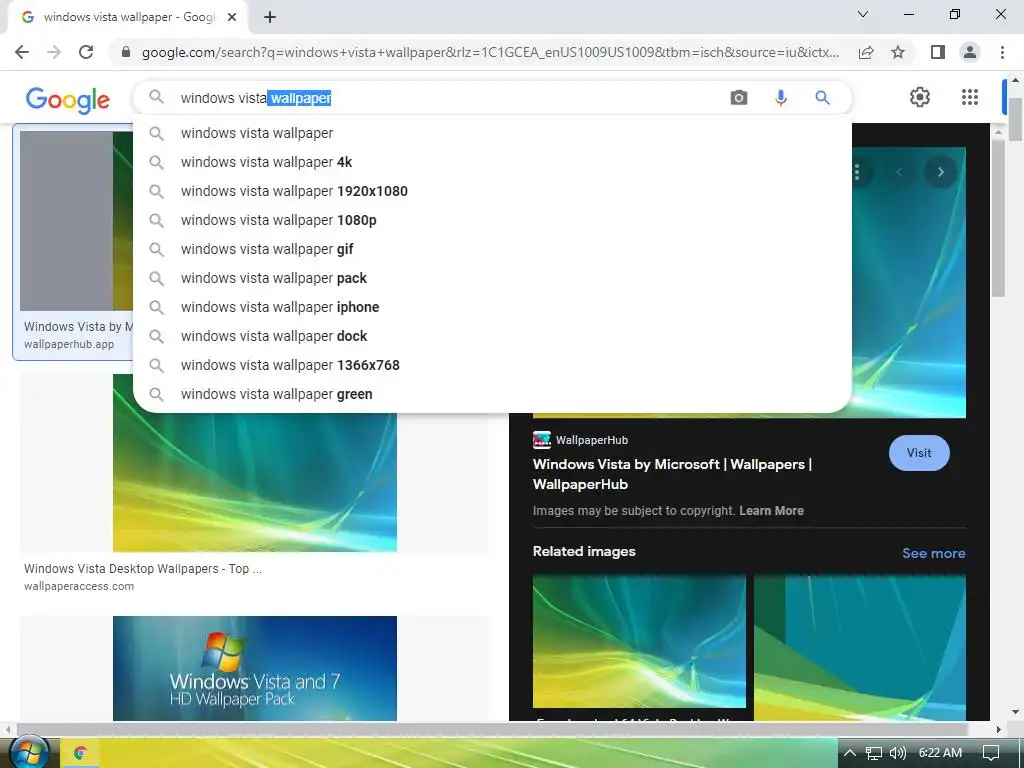The height and width of the screenshot is (768, 1024).
Task: Choose suggestion 'windows vista wallpaper 1080p'
Action: coord(492,220)
